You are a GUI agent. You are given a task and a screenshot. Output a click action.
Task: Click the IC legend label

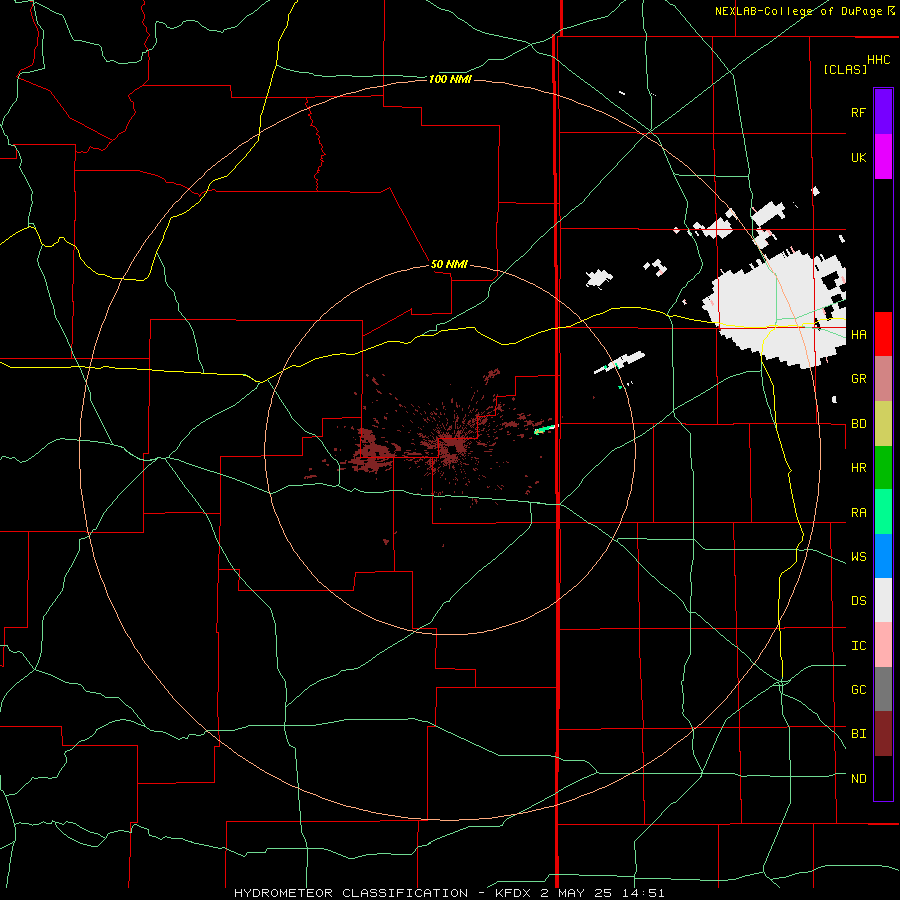click(x=858, y=646)
